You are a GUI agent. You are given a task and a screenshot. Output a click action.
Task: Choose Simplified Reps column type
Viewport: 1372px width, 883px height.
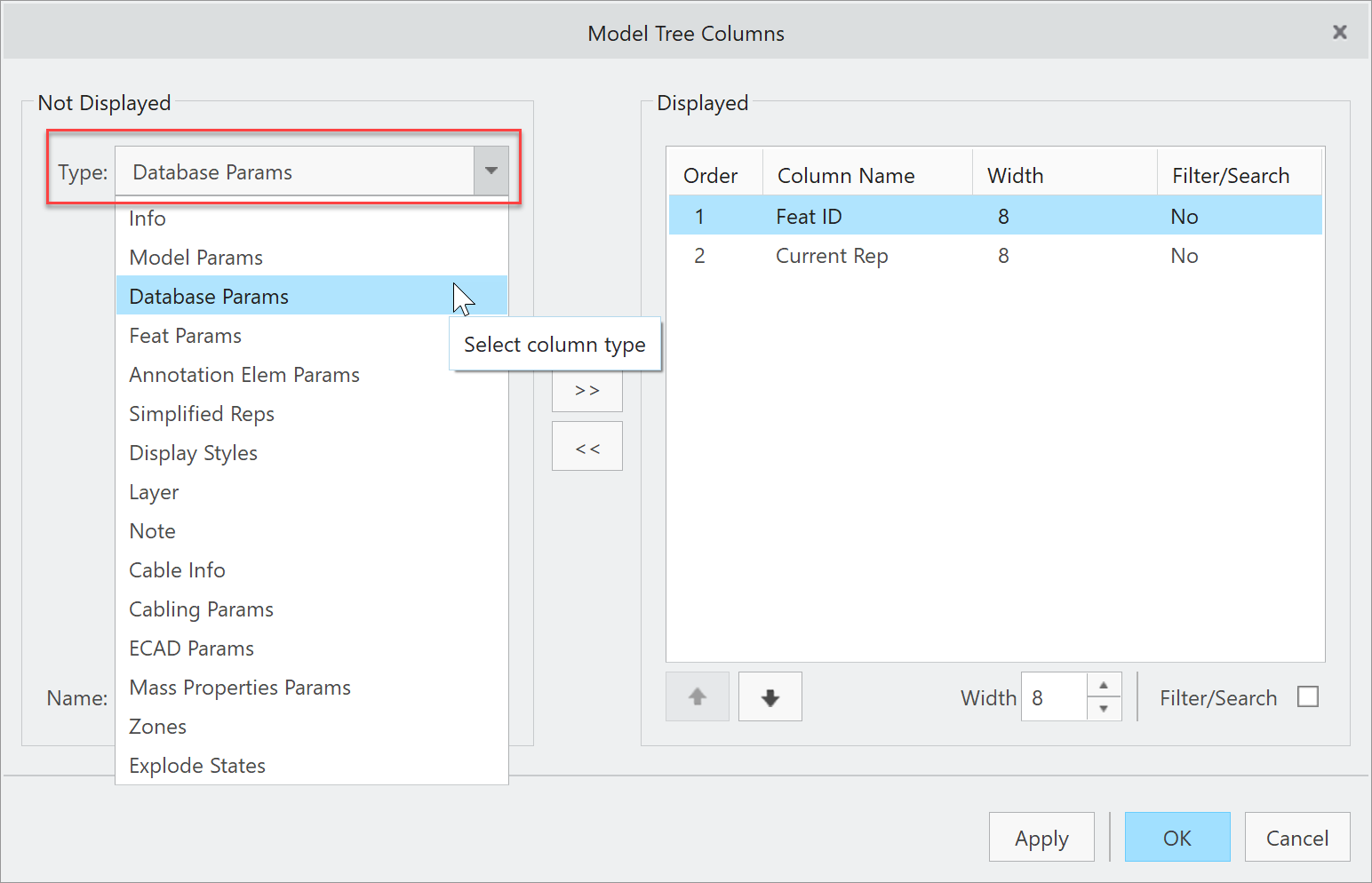pos(202,413)
